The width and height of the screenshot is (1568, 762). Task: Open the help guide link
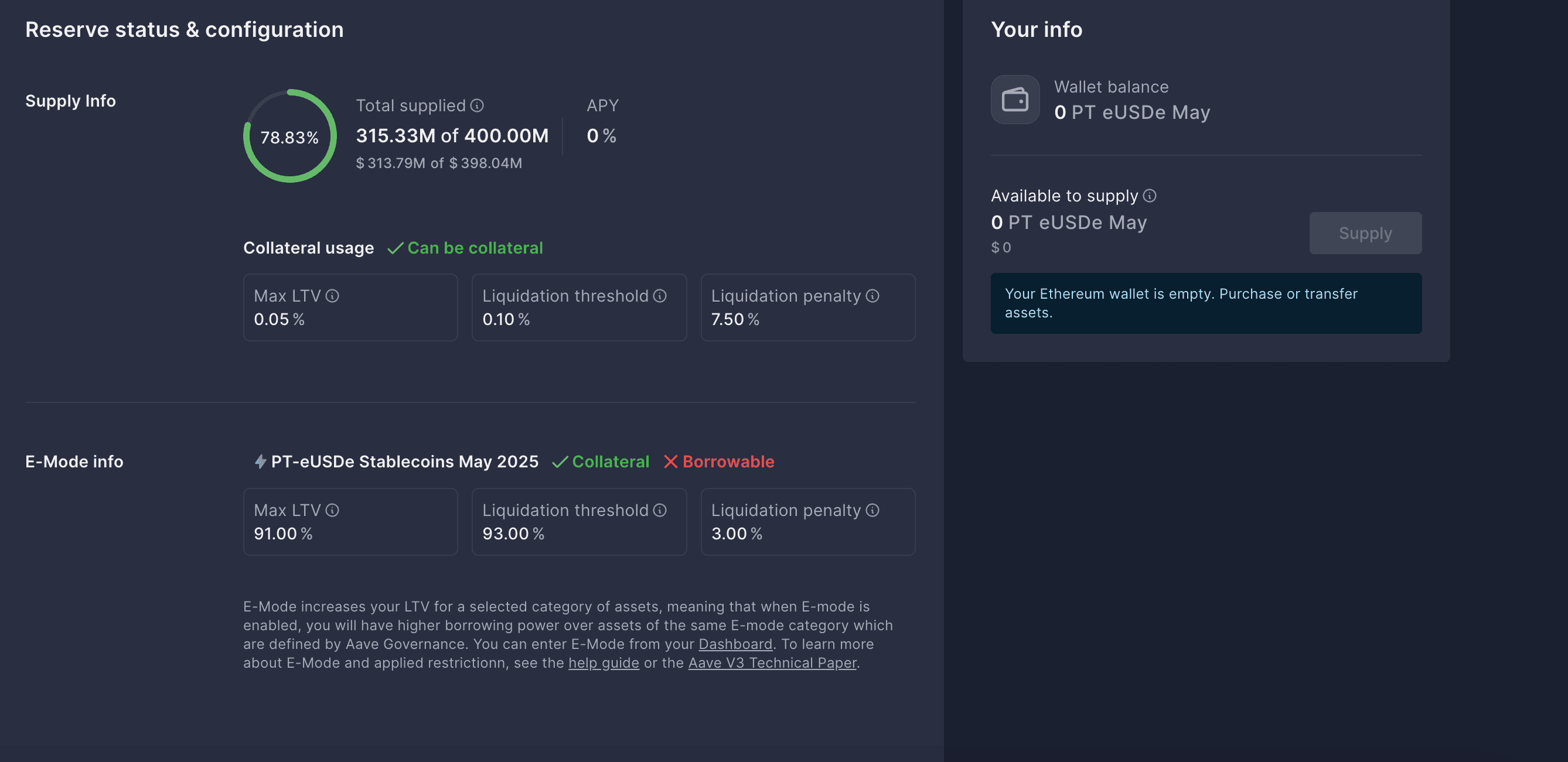604,663
